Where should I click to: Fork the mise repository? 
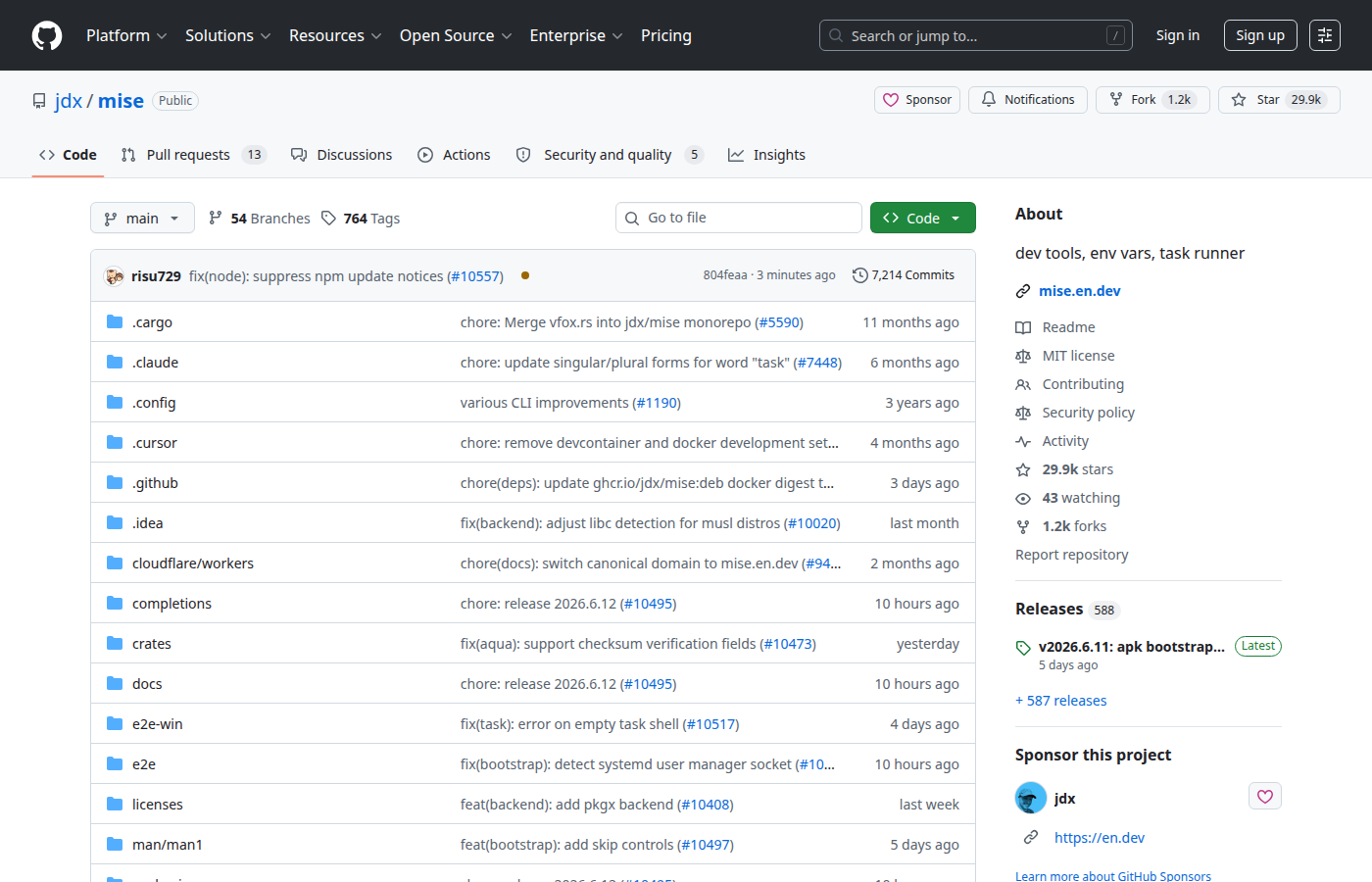coord(1152,100)
